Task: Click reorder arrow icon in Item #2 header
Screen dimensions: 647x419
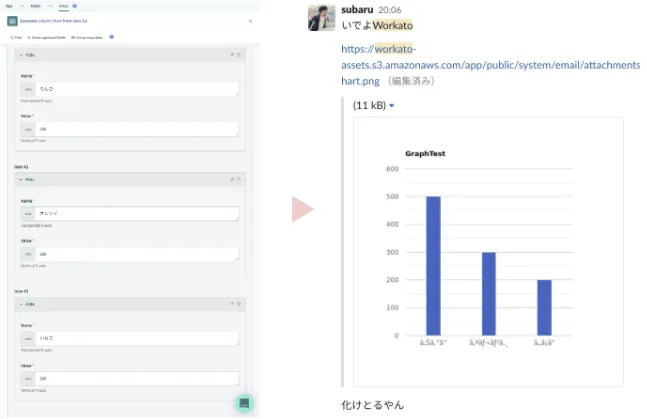Action: (232, 179)
